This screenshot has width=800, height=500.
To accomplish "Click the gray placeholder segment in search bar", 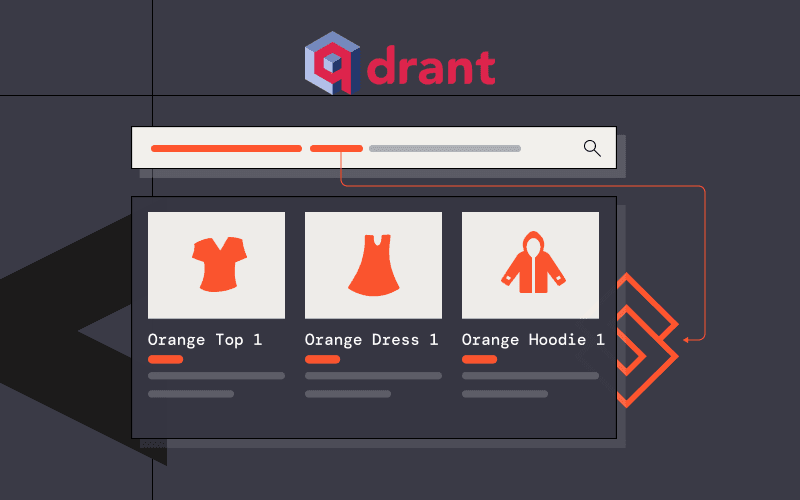I will (444, 148).
